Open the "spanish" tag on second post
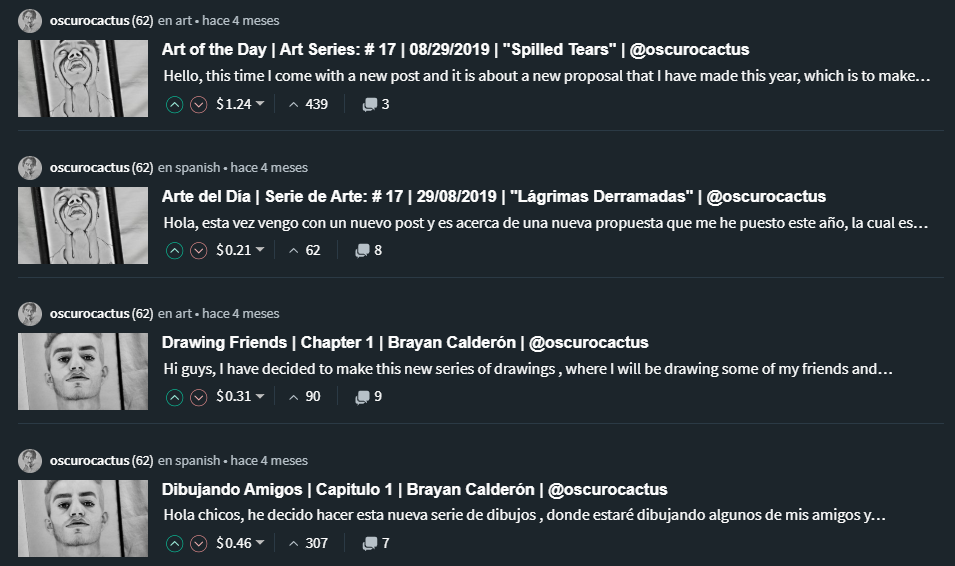 click(x=197, y=168)
